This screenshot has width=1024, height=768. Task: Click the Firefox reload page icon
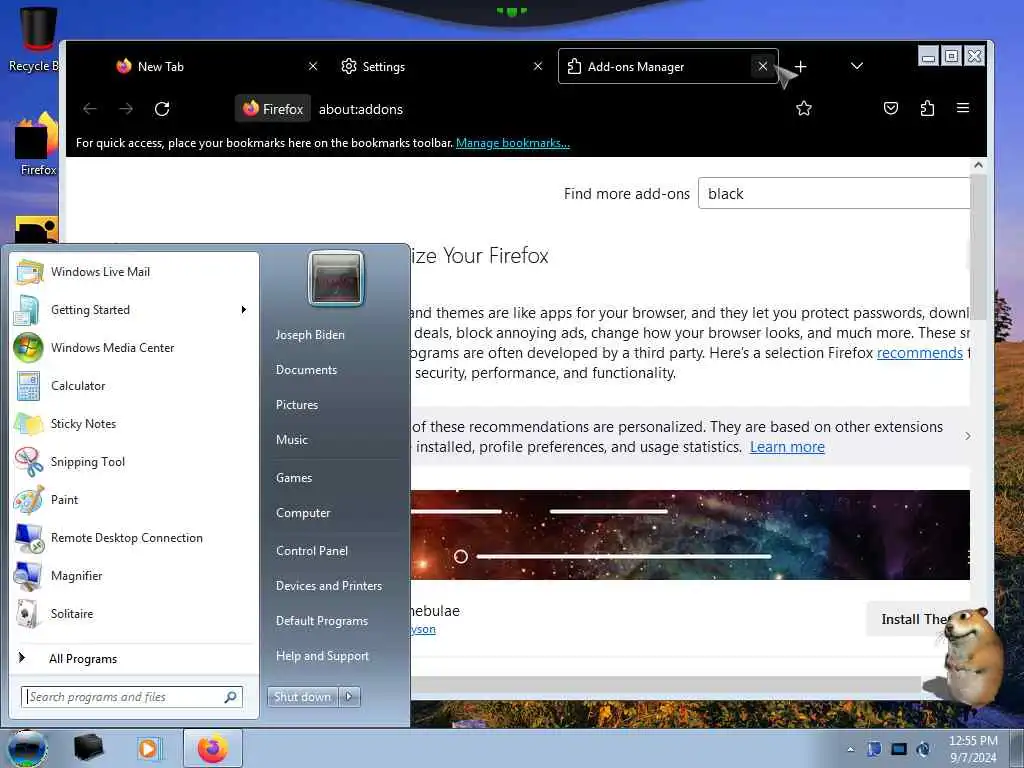tap(162, 109)
